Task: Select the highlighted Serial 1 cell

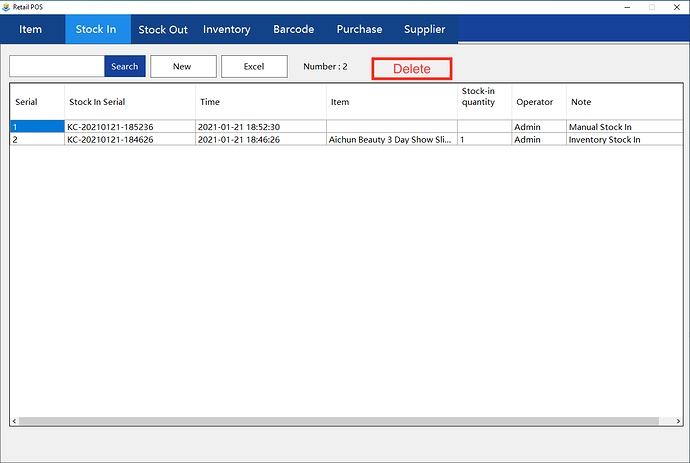Action: pyautogui.click(x=37, y=127)
